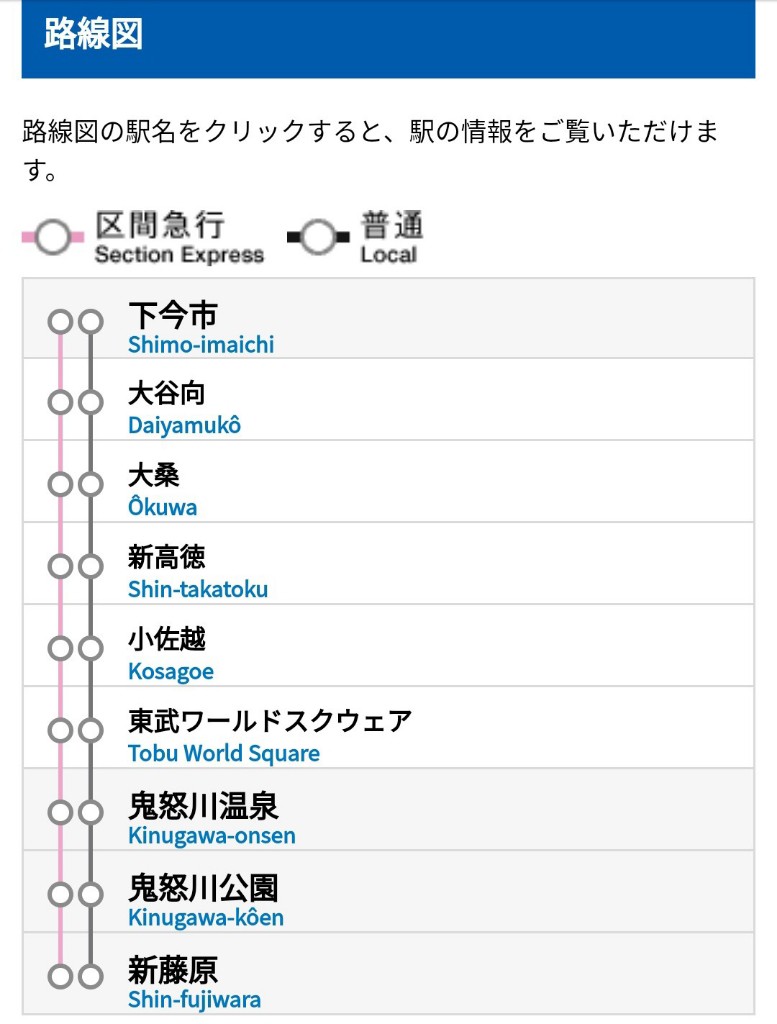
Task: View Shin-takatoku station details
Action: (x=198, y=573)
